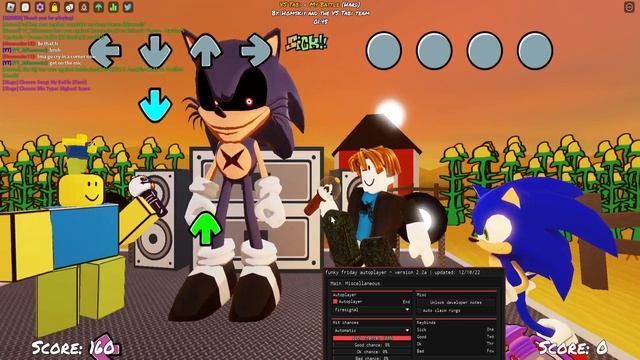Open the chat bubble icon
This screenshot has height=360, width=640.
(x=25, y=7)
